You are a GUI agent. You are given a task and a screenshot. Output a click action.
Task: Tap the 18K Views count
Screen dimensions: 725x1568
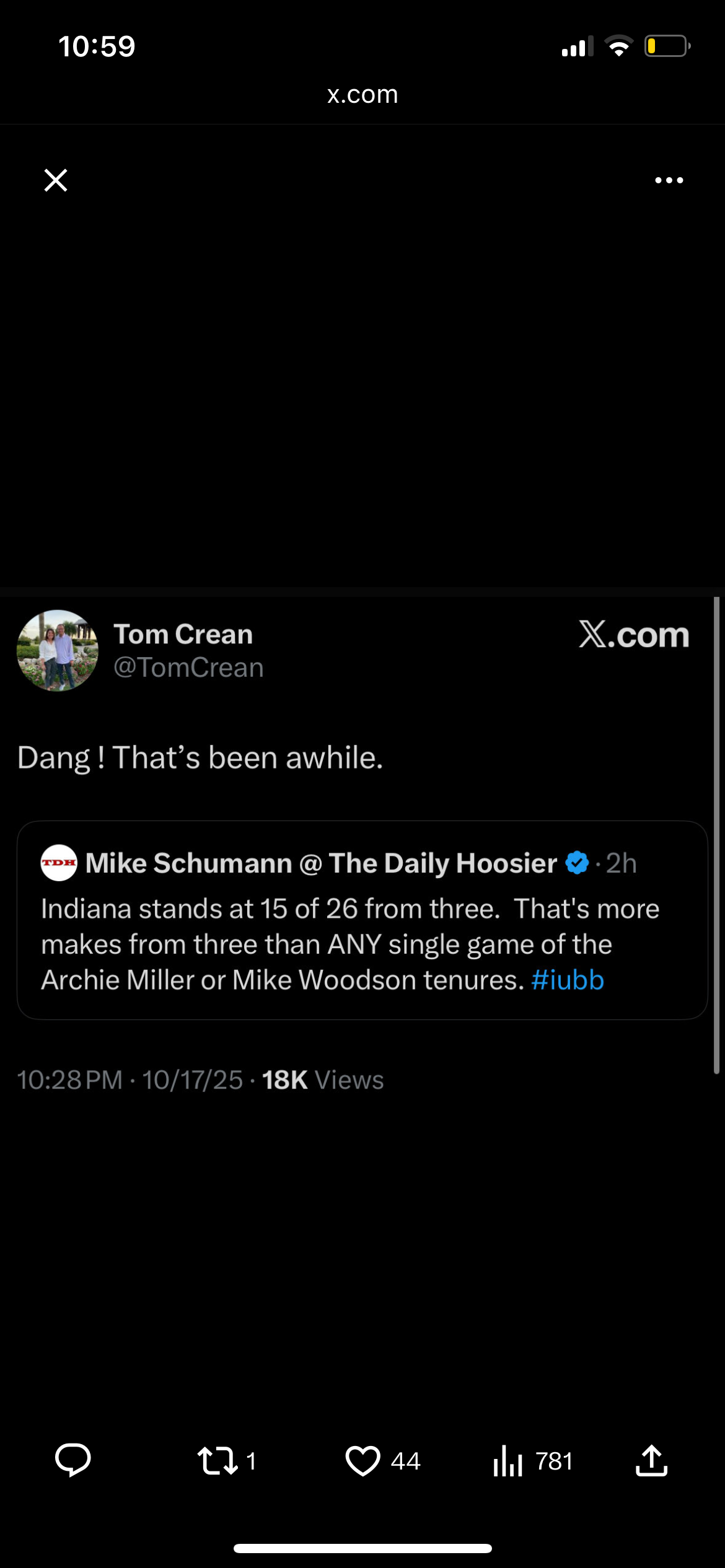click(x=322, y=1080)
